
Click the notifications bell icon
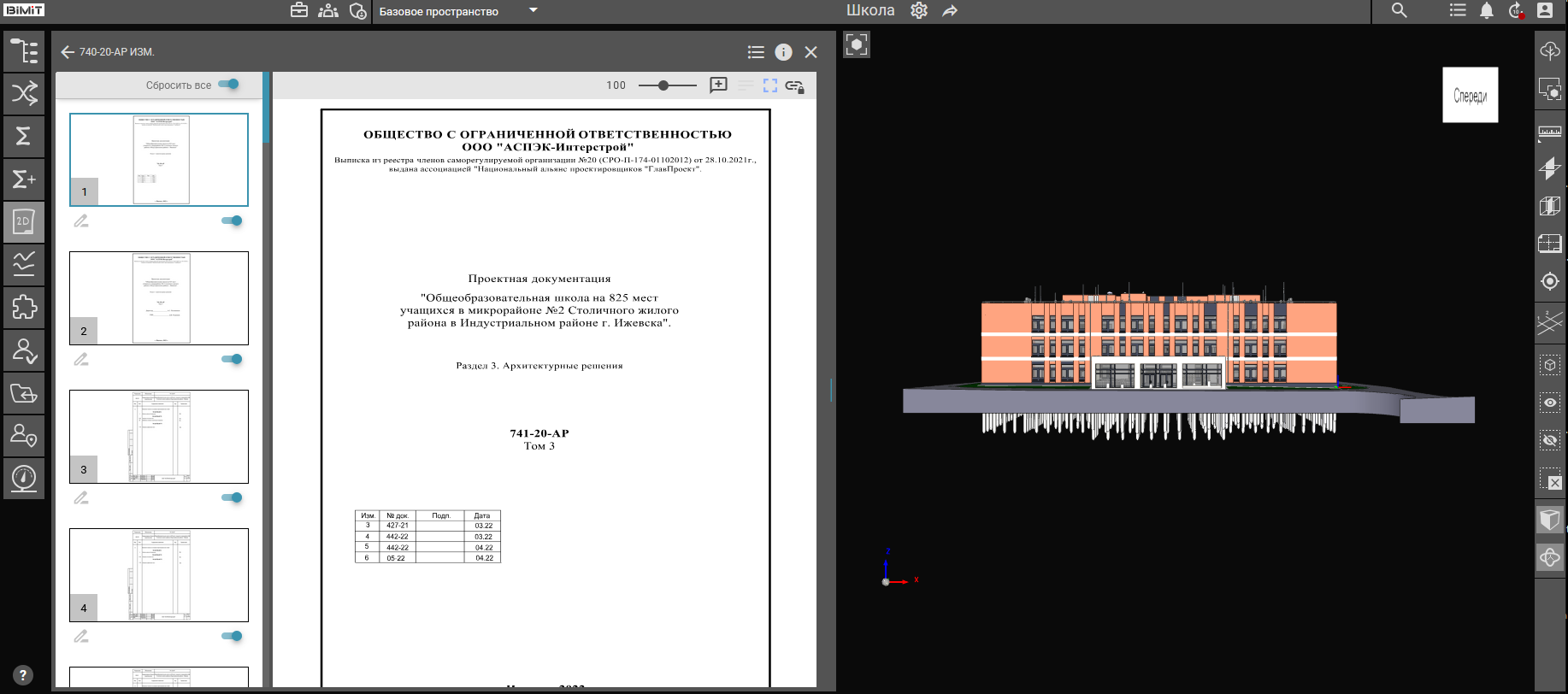(x=1487, y=10)
